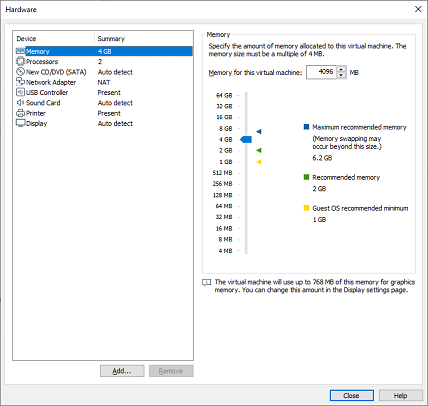Select the USB Controller icon
The width and height of the screenshot is (428, 406).
pyautogui.click(x=20, y=92)
